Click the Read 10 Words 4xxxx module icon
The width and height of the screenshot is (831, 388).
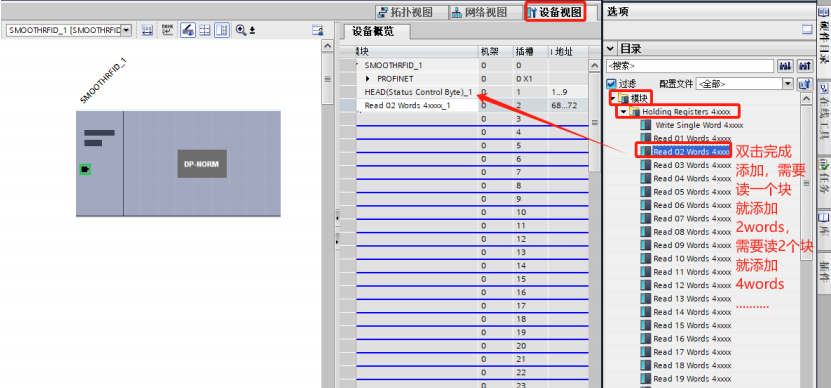coord(646,259)
